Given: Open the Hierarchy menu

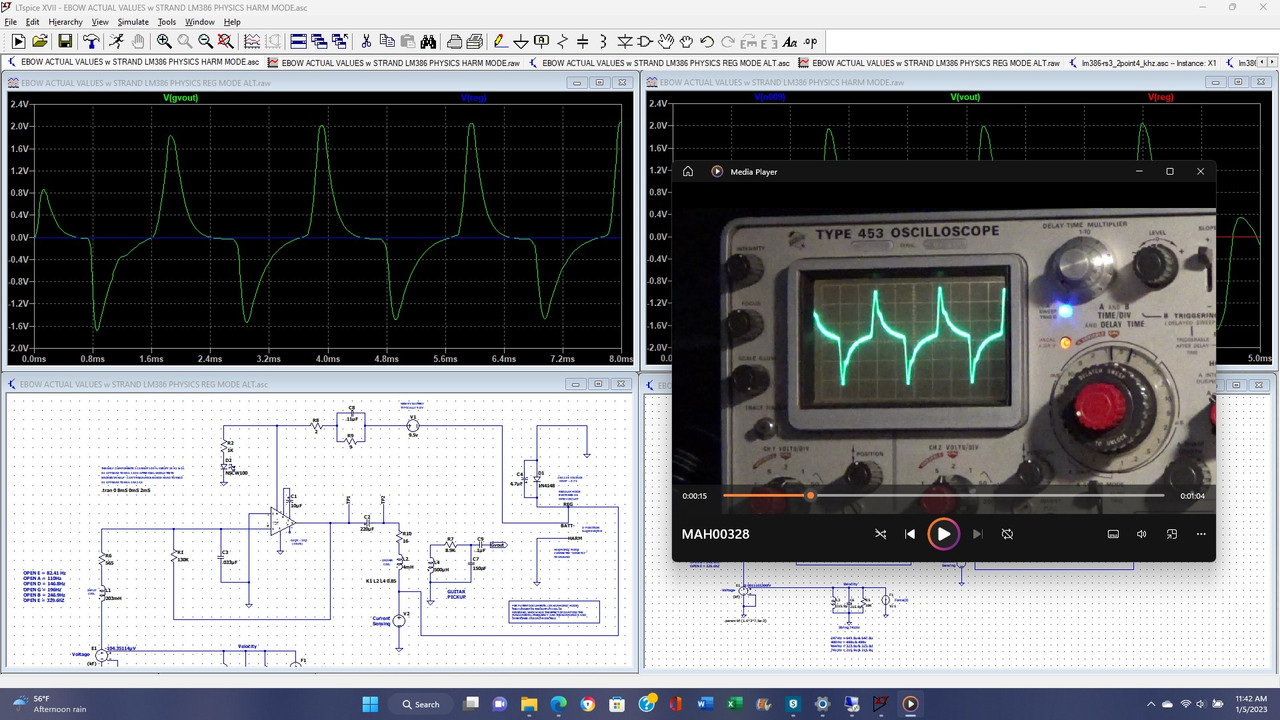Looking at the screenshot, I should pyautogui.click(x=66, y=21).
